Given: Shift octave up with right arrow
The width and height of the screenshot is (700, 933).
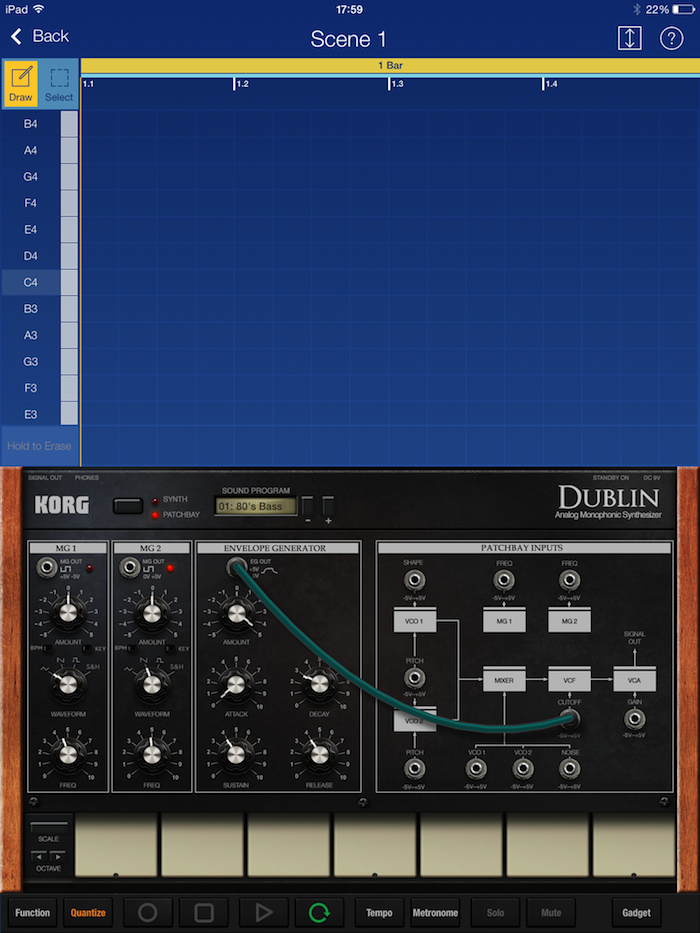Looking at the screenshot, I should coord(58,857).
